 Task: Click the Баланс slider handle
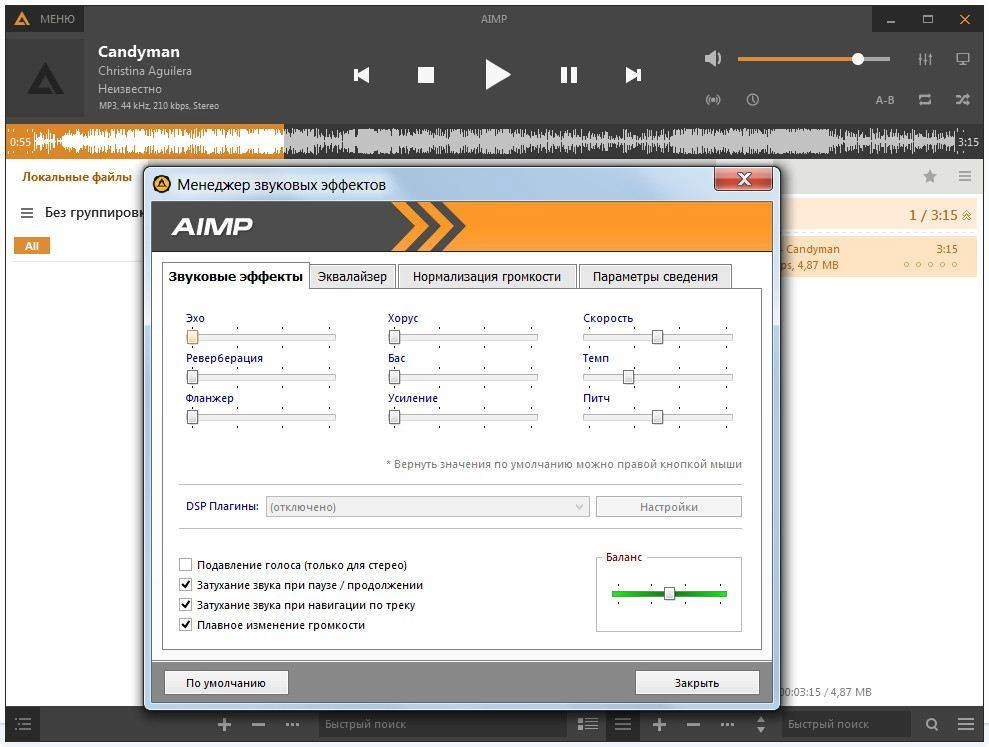(x=669, y=594)
